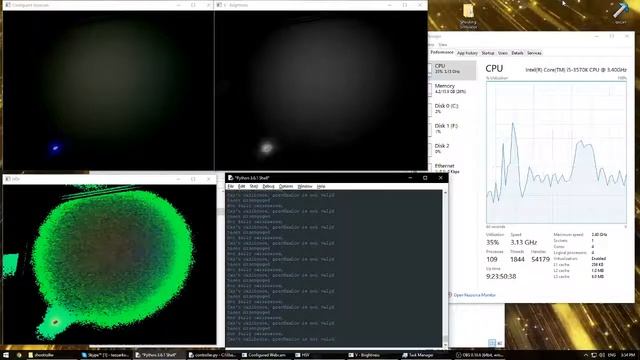Click the large CPU heading
Image resolution: width=640 pixels, height=360 pixels.
coord(494,69)
